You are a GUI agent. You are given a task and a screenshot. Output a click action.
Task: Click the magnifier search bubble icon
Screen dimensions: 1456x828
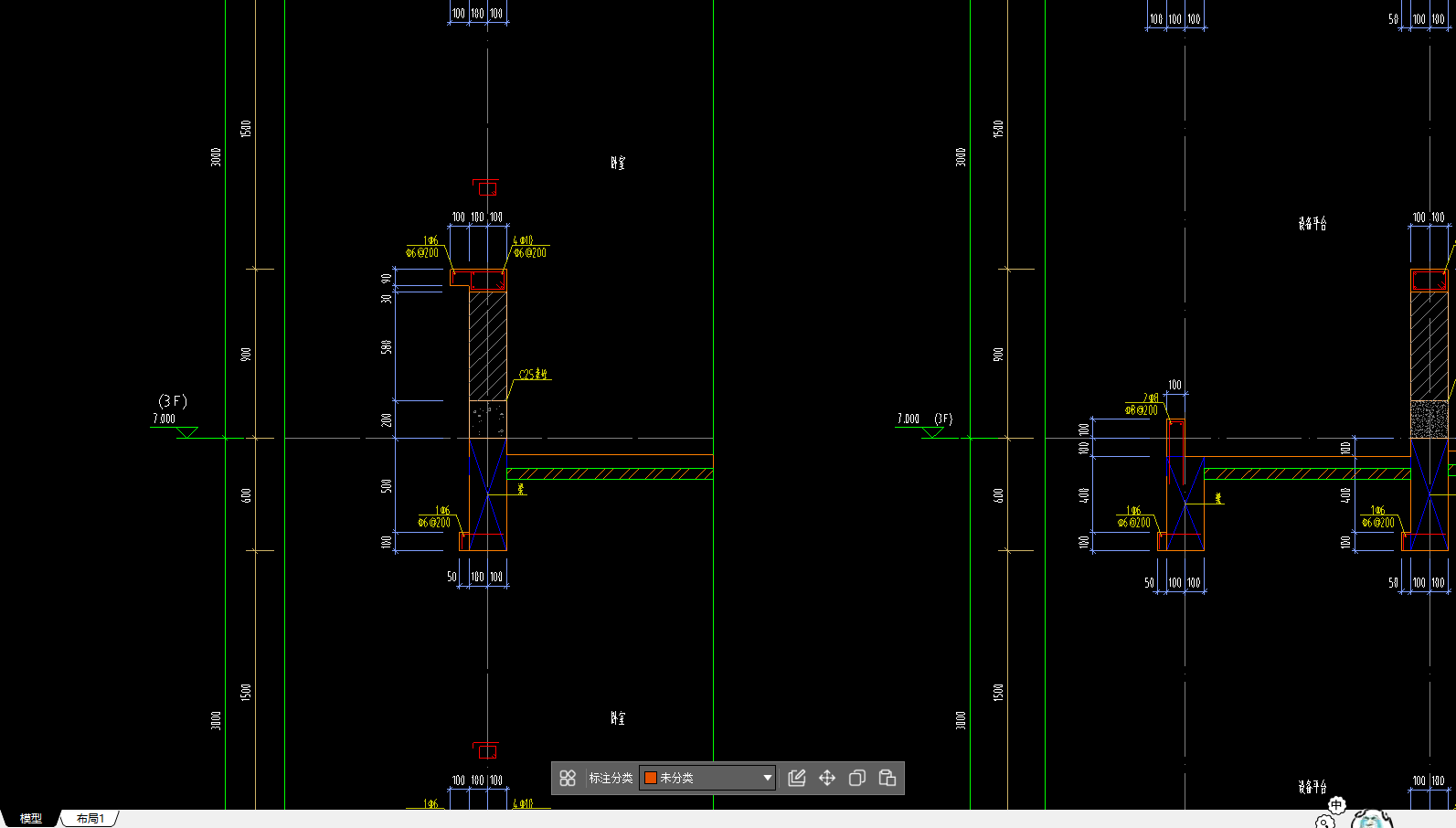pyautogui.click(x=1325, y=822)
